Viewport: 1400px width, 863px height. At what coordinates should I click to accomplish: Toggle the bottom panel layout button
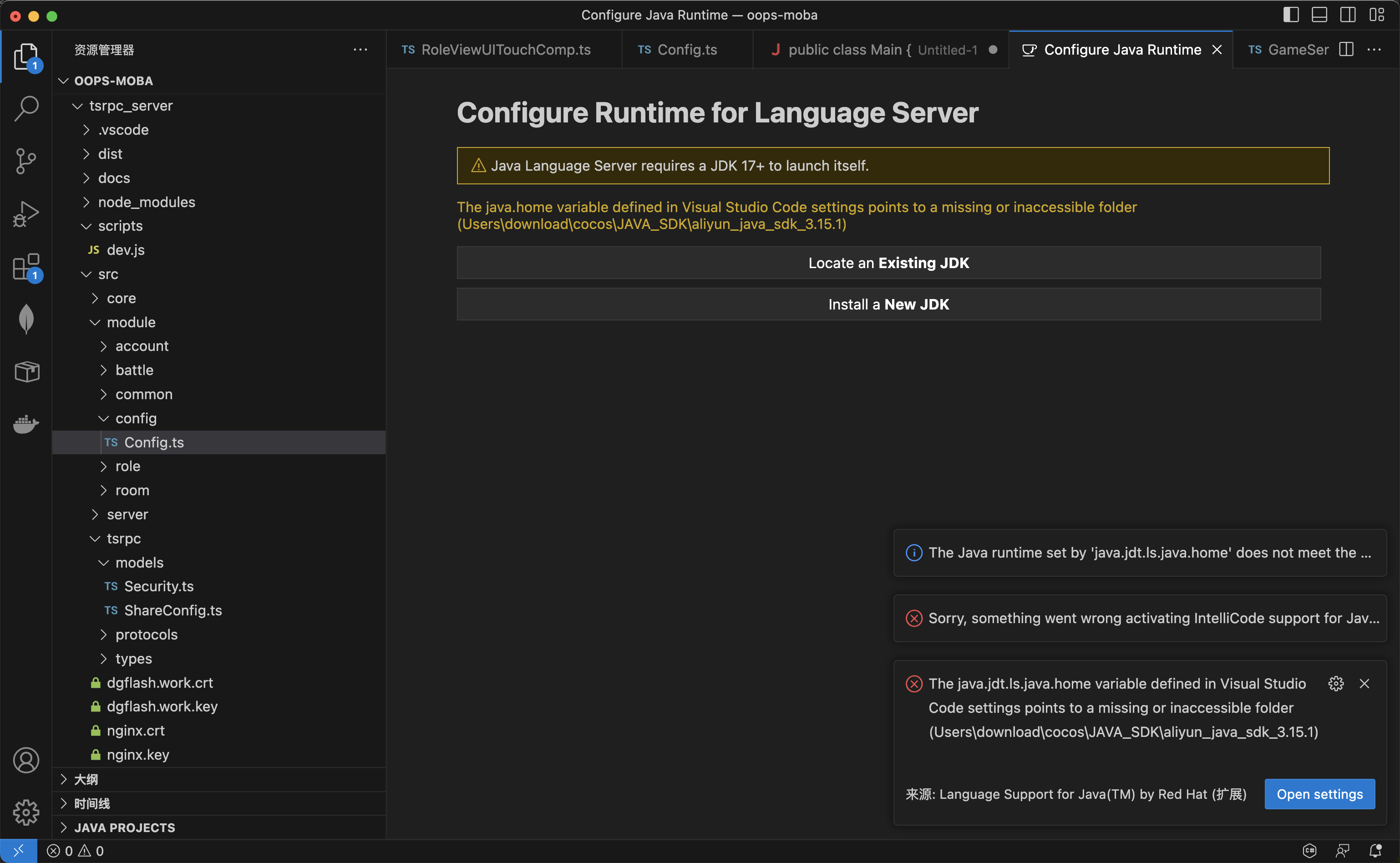click(x=1319, y=15)
